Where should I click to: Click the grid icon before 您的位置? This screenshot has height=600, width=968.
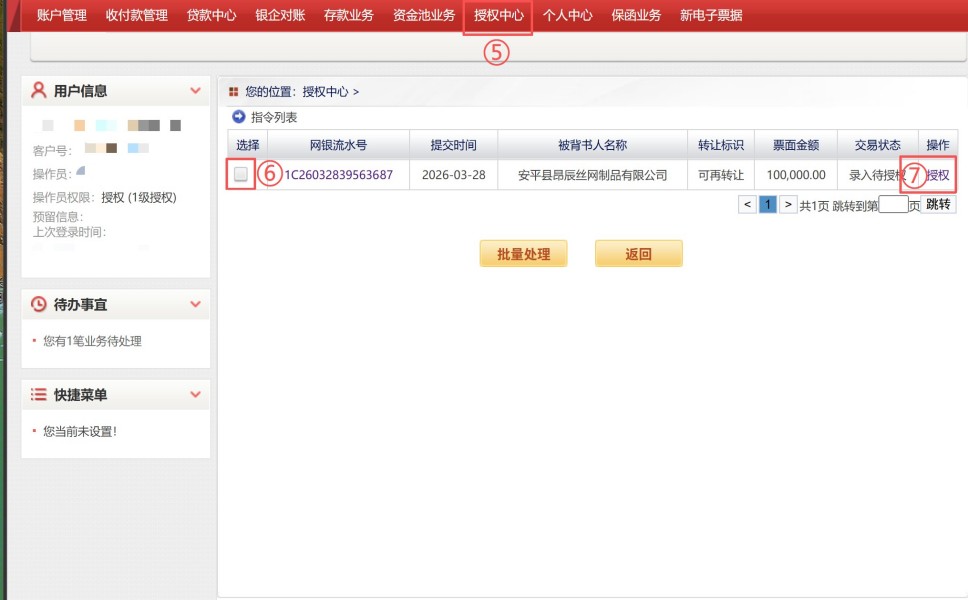(234, 91)
